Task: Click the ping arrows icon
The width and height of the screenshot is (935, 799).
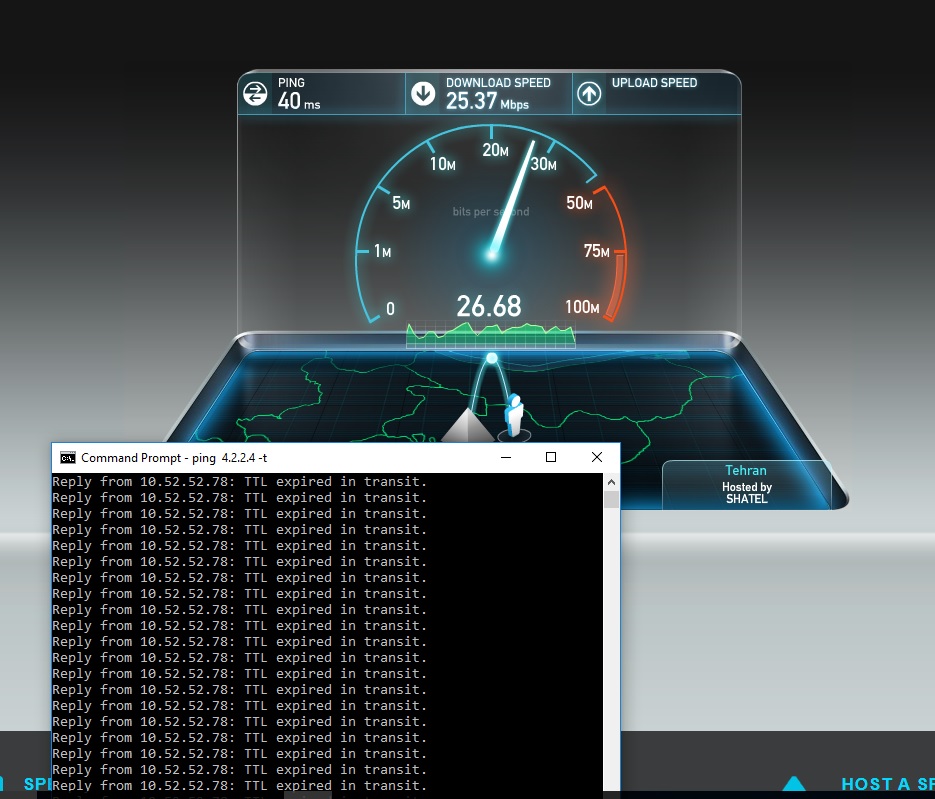Action: pyautogui.click(x=256, y=94)
